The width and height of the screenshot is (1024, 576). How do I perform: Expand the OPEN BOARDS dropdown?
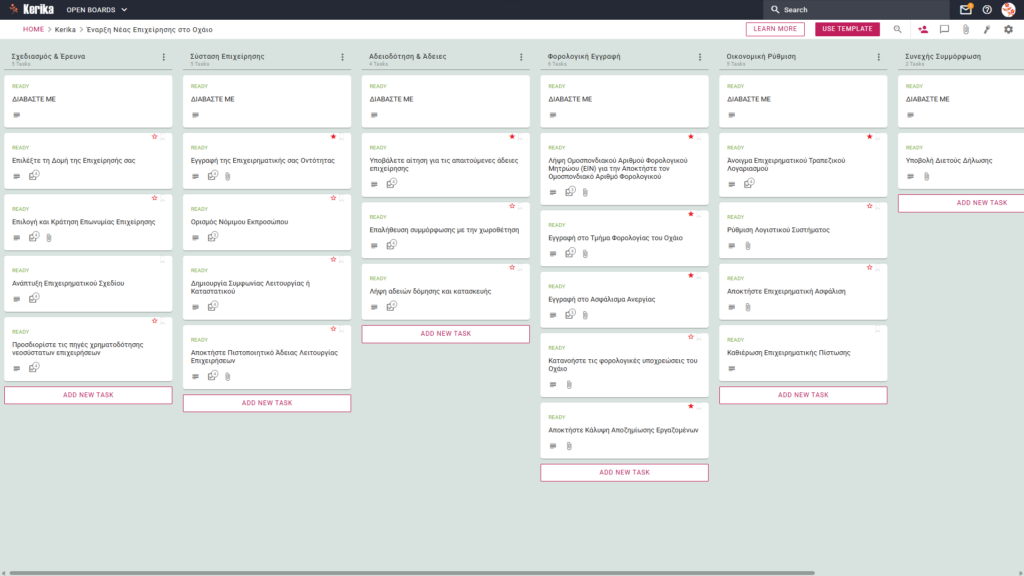[97, 10]
